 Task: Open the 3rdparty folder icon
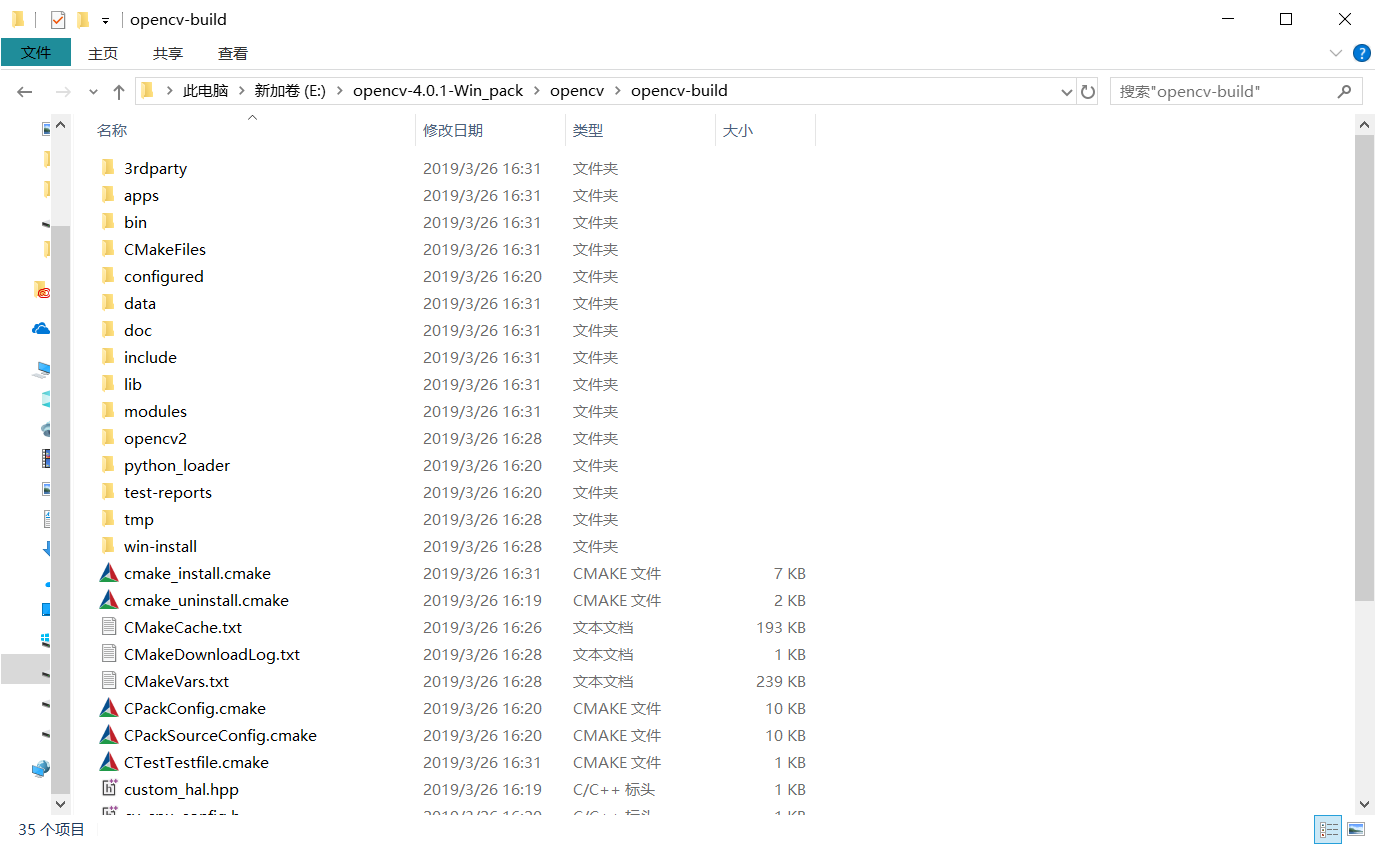107,168
